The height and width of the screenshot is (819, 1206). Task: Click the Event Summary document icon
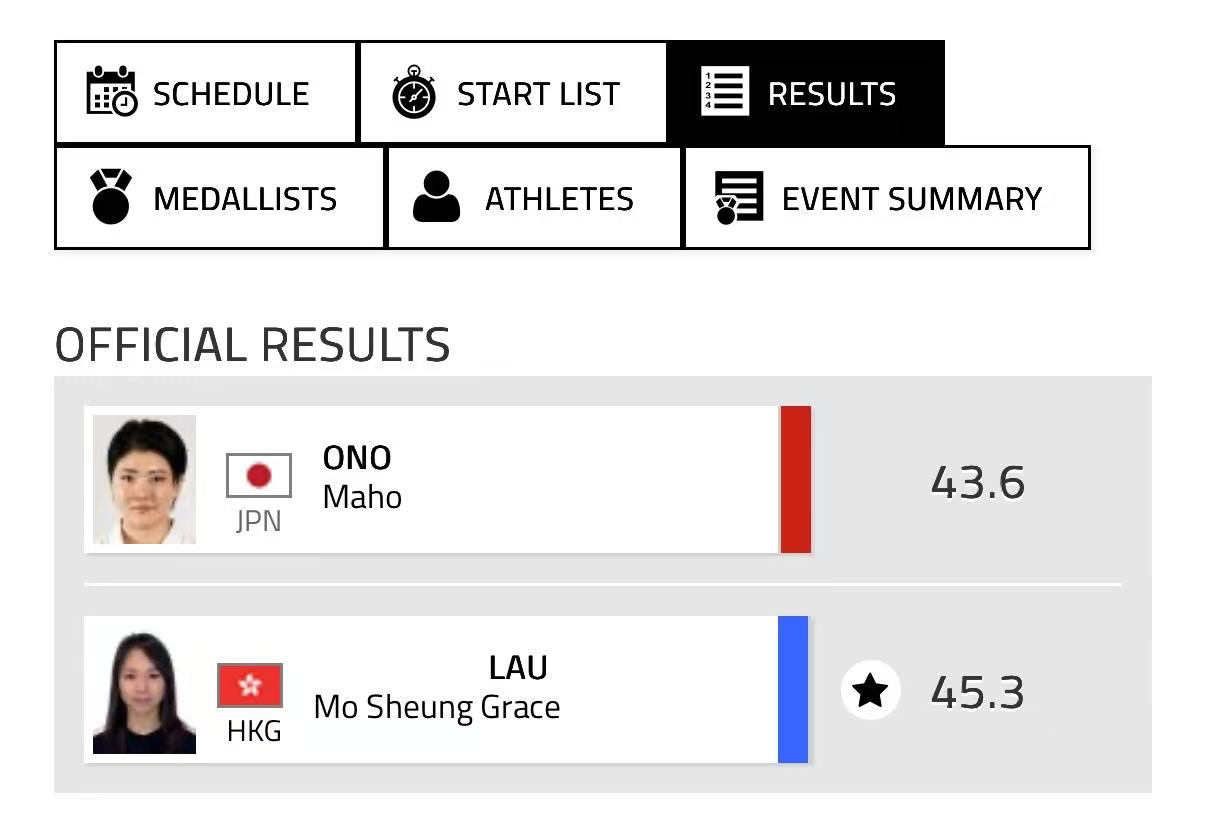coord(738,197)
